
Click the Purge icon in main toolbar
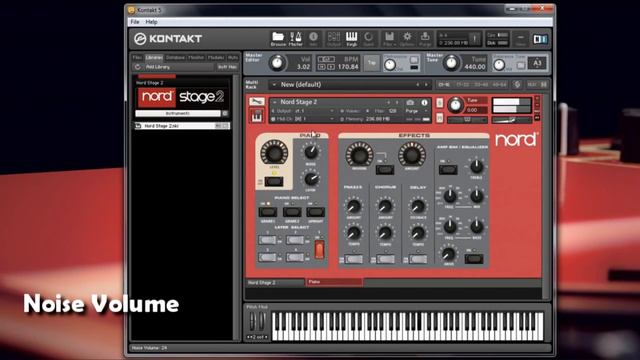[425, 39]
